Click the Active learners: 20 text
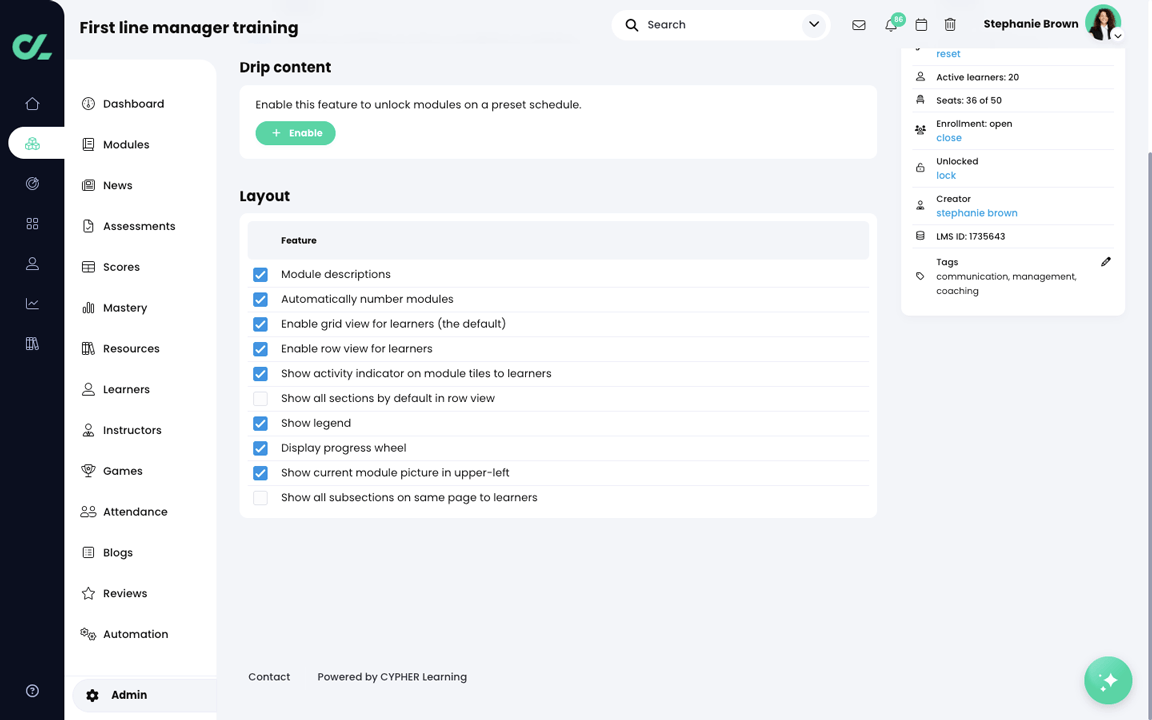This screenshot has width=1152, height=720. 977,77
